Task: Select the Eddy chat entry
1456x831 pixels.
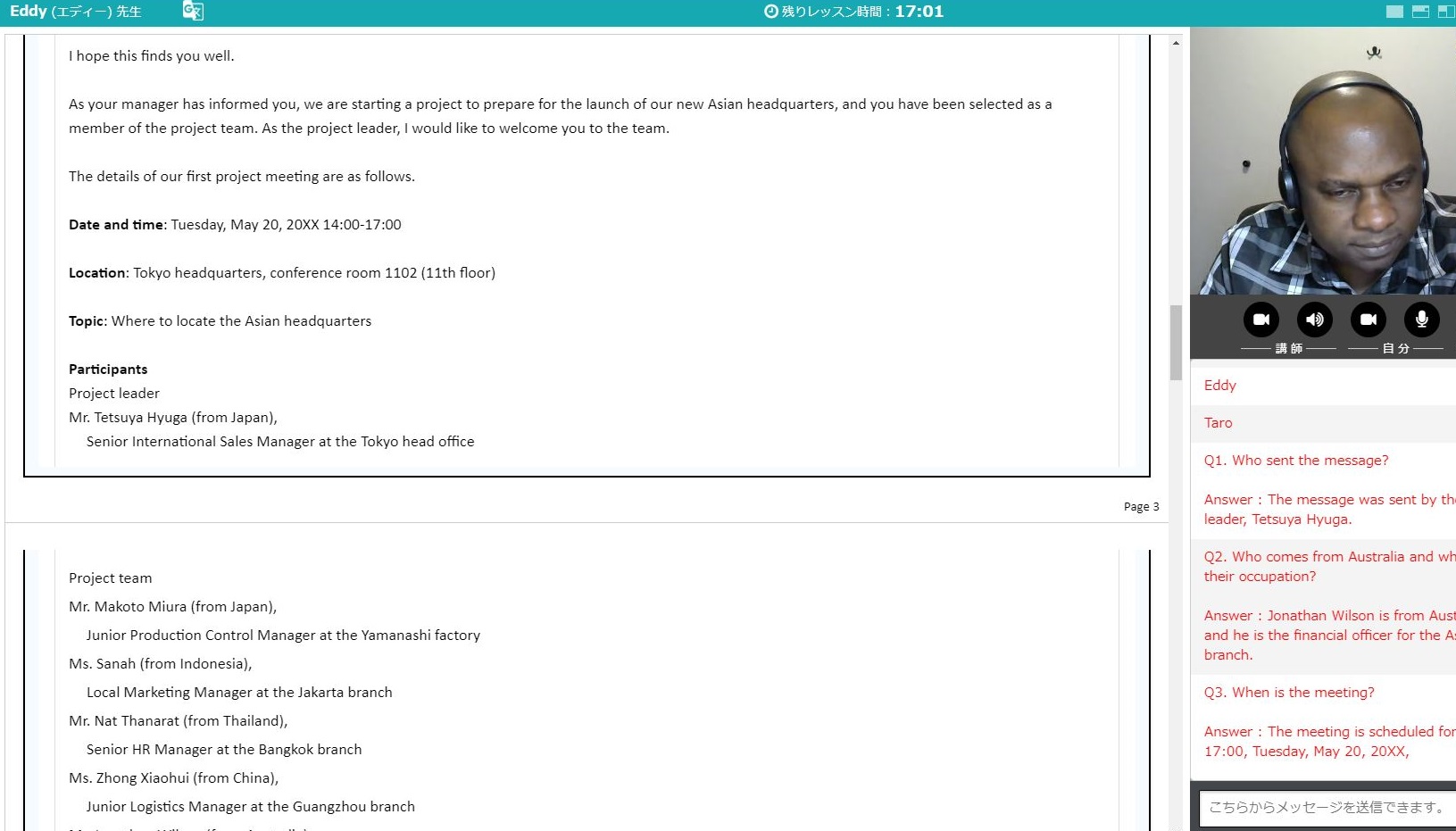Action: 1220,386
